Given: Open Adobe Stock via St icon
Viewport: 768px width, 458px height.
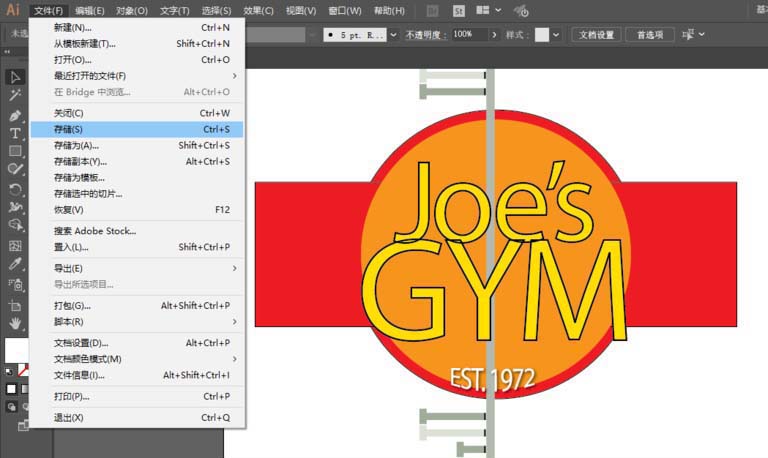Looking at the screenshot, I should coord(458,11).
